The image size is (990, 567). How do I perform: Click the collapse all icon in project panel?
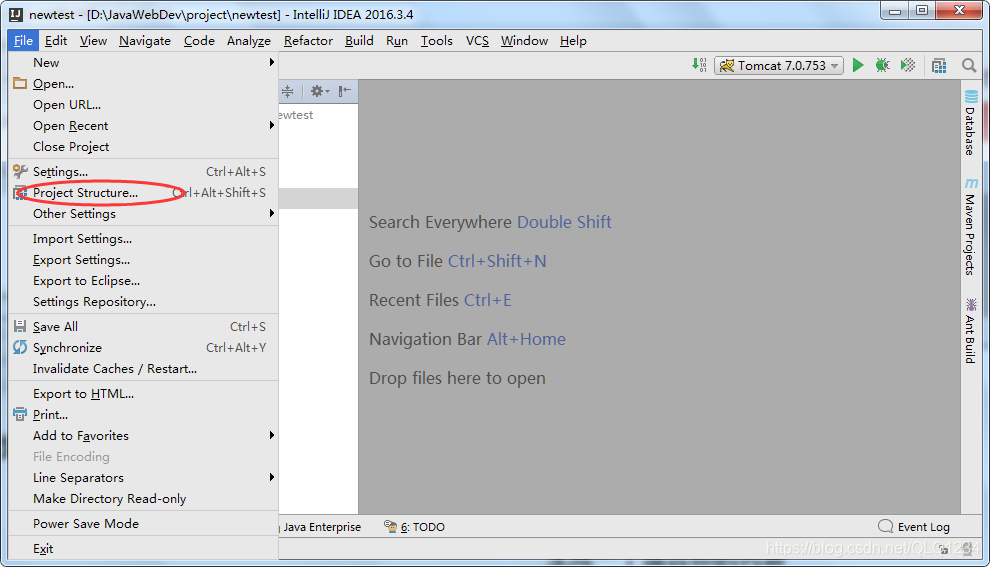288,92
